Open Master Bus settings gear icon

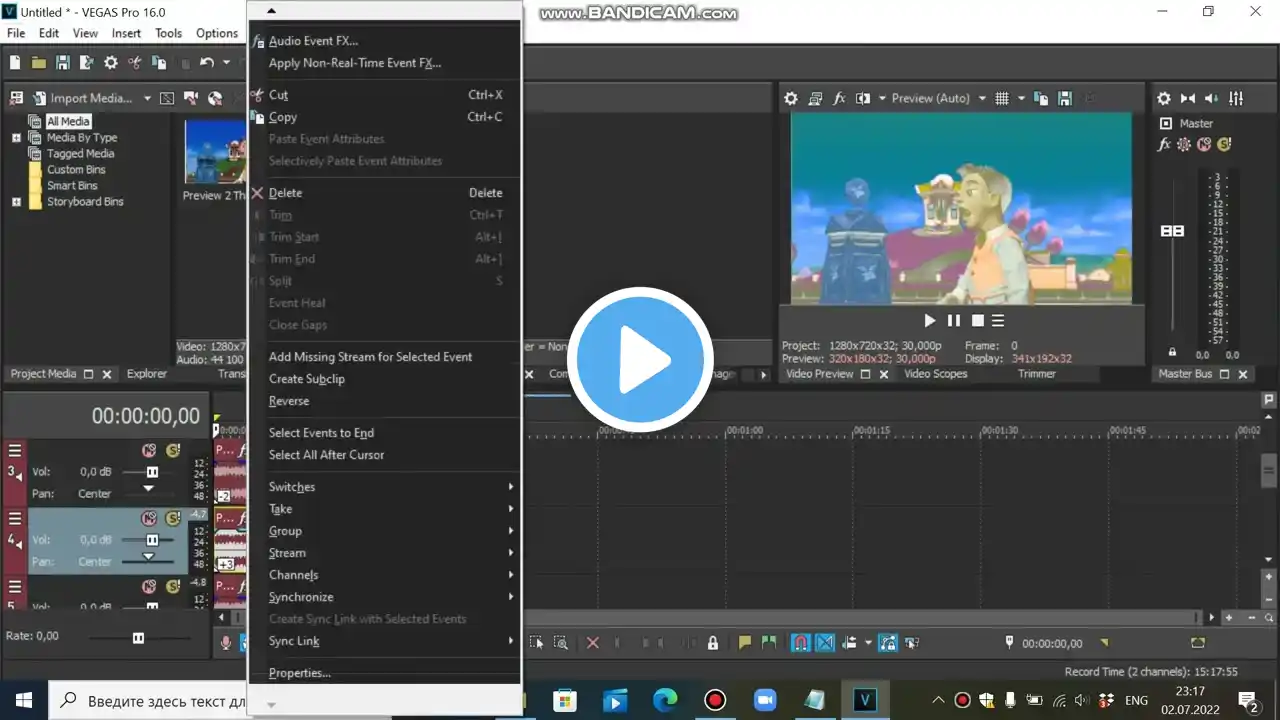pos(1164,98)
